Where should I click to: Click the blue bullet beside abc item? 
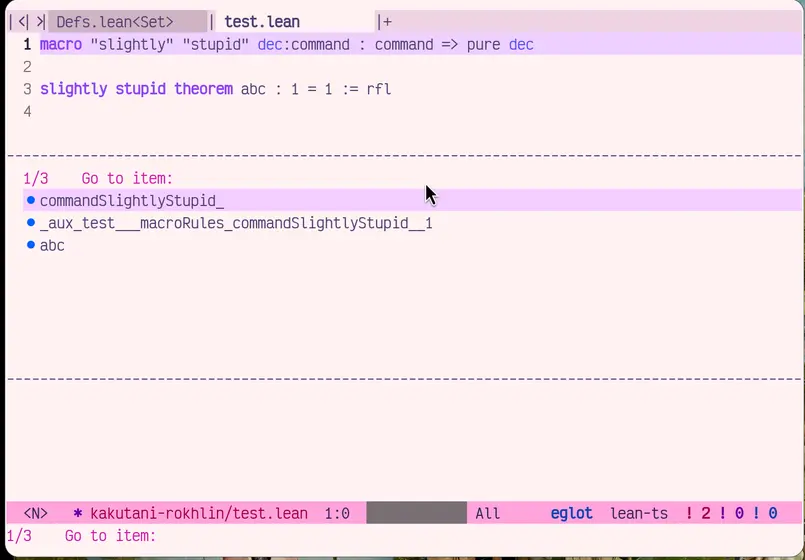point(31,245)
